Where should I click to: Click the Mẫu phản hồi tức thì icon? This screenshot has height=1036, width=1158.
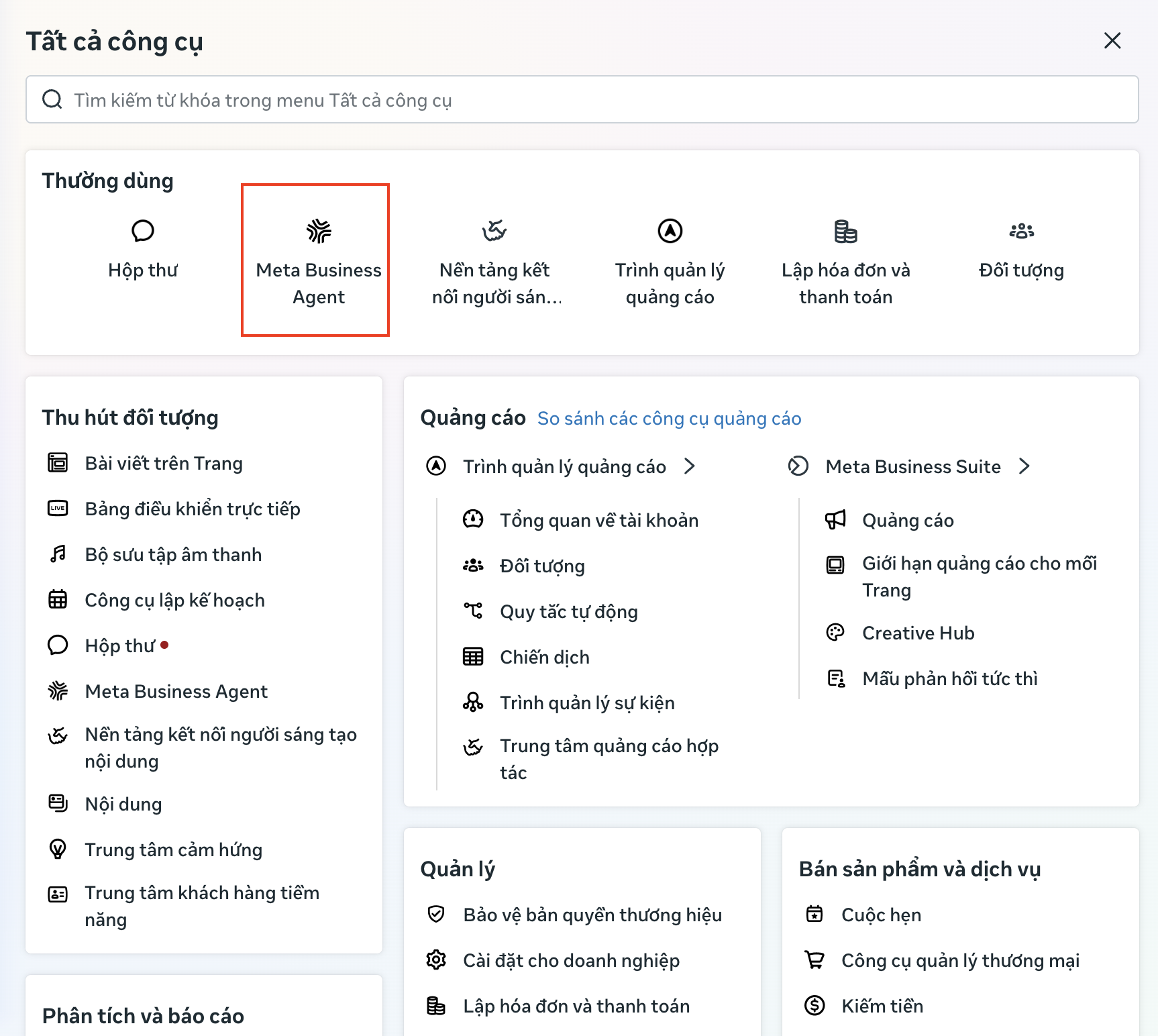[835, 678]
